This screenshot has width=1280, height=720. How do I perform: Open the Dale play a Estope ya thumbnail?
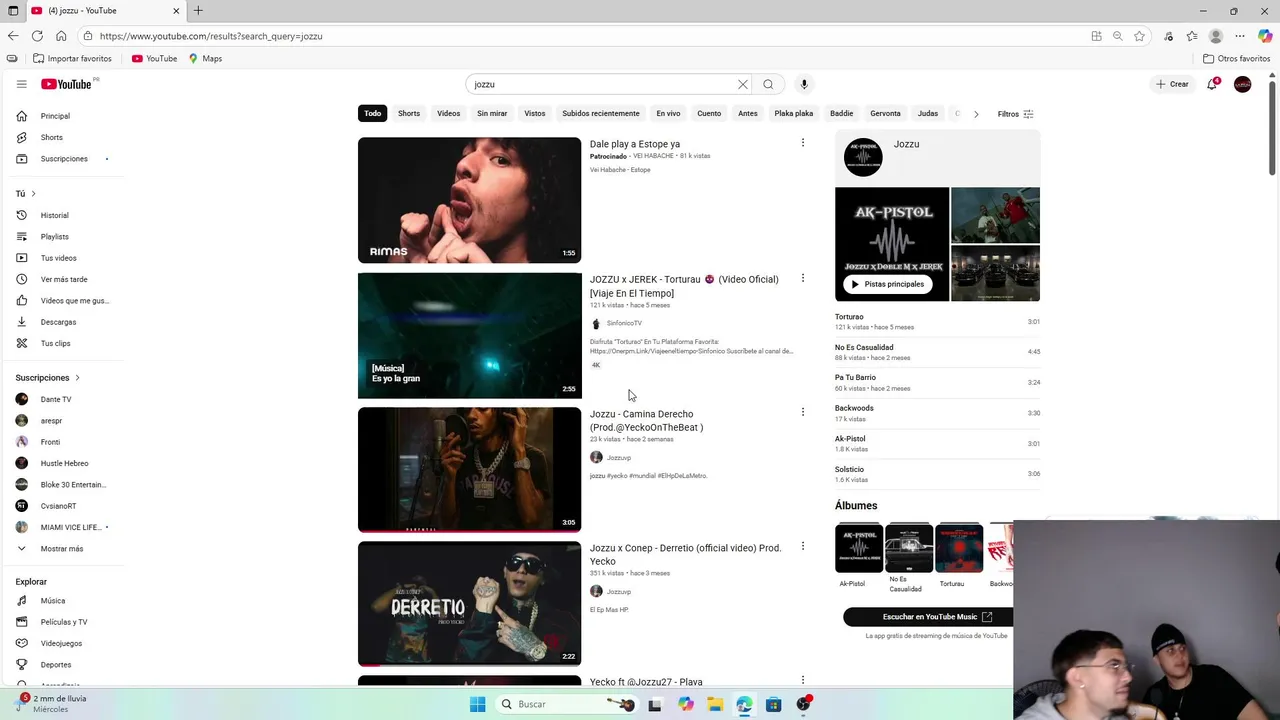(469, 200)
